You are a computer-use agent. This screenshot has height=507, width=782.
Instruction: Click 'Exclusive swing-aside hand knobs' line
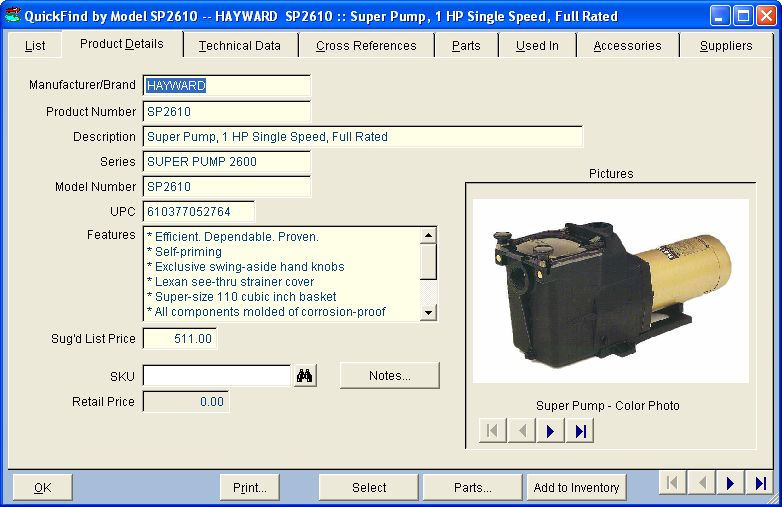[x=245, y=267]
